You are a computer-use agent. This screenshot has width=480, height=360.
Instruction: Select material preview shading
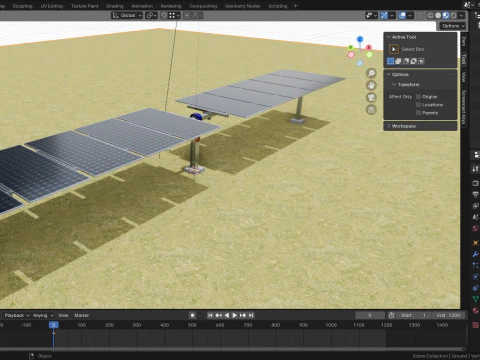pyautogui.click(x=446, y=15)
